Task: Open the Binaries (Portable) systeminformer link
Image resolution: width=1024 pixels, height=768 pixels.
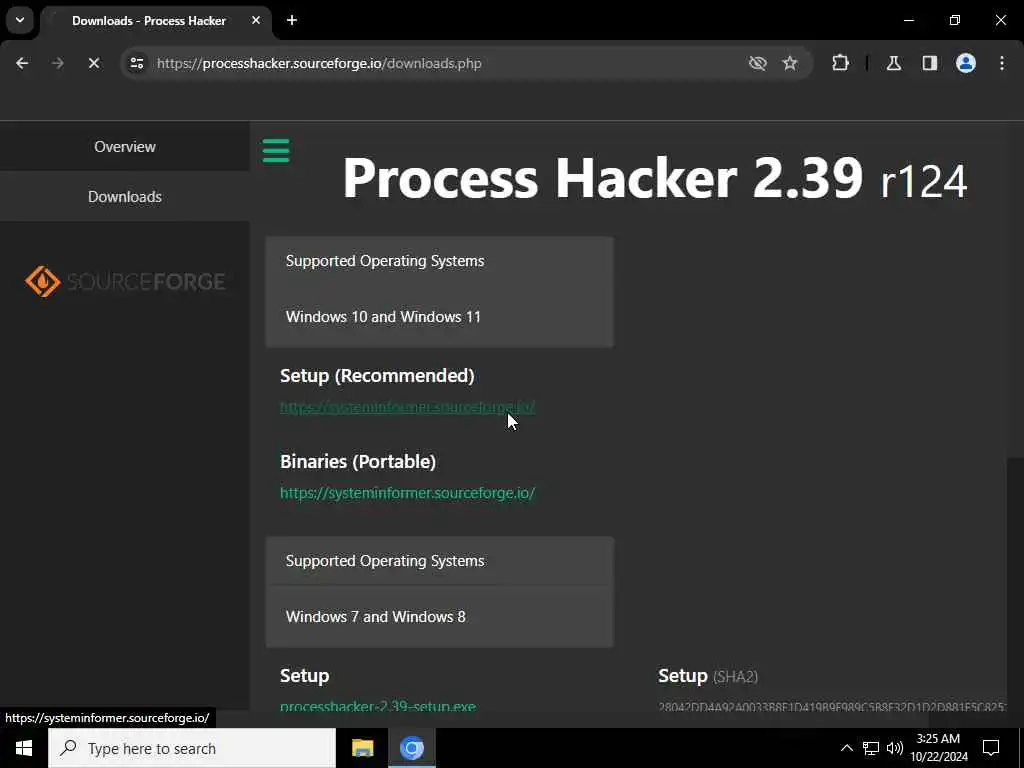Action: [x=408, y=493]
